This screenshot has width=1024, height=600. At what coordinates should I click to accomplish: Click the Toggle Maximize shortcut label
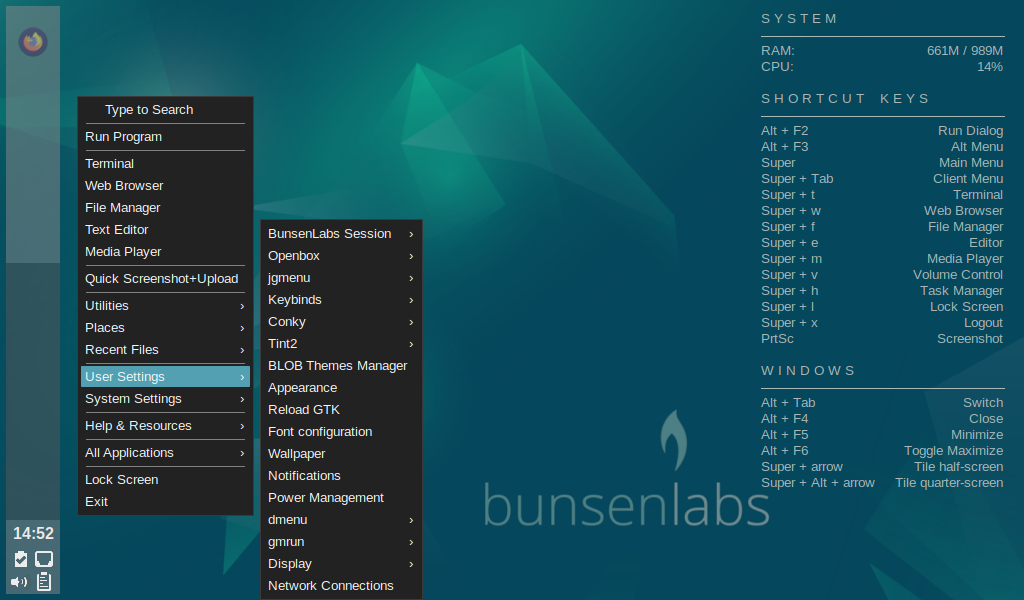953,450
